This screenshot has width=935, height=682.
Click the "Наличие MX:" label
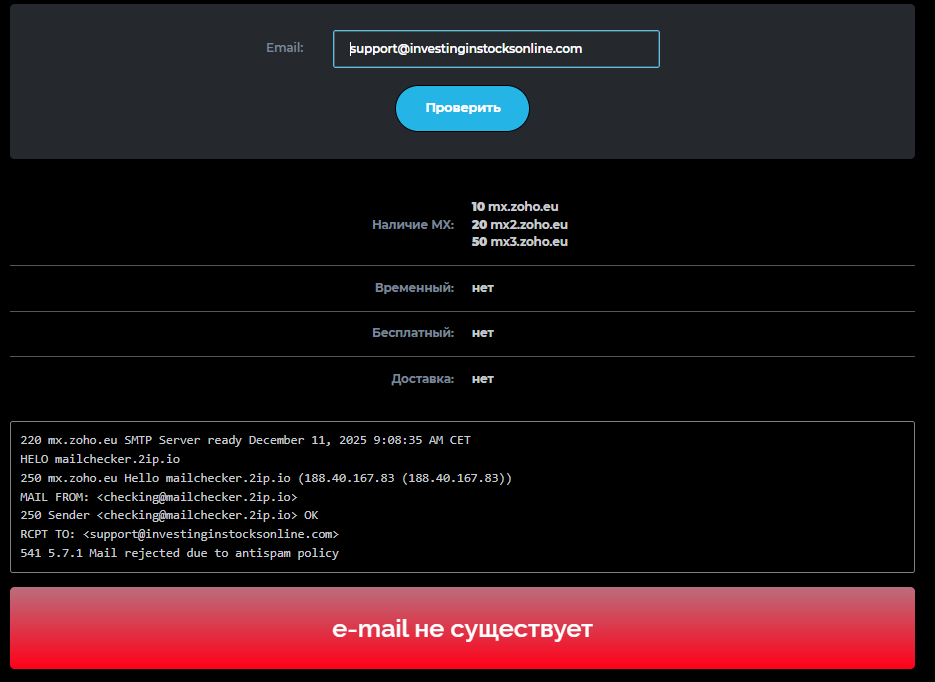click(x=413, y=224)
